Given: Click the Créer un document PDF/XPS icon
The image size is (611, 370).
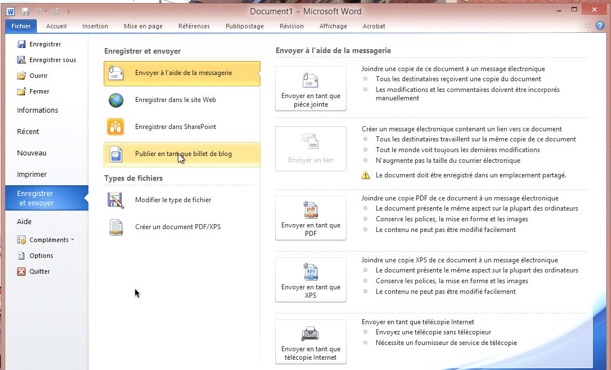Looking at the screenshot, I should coord(116,227).
